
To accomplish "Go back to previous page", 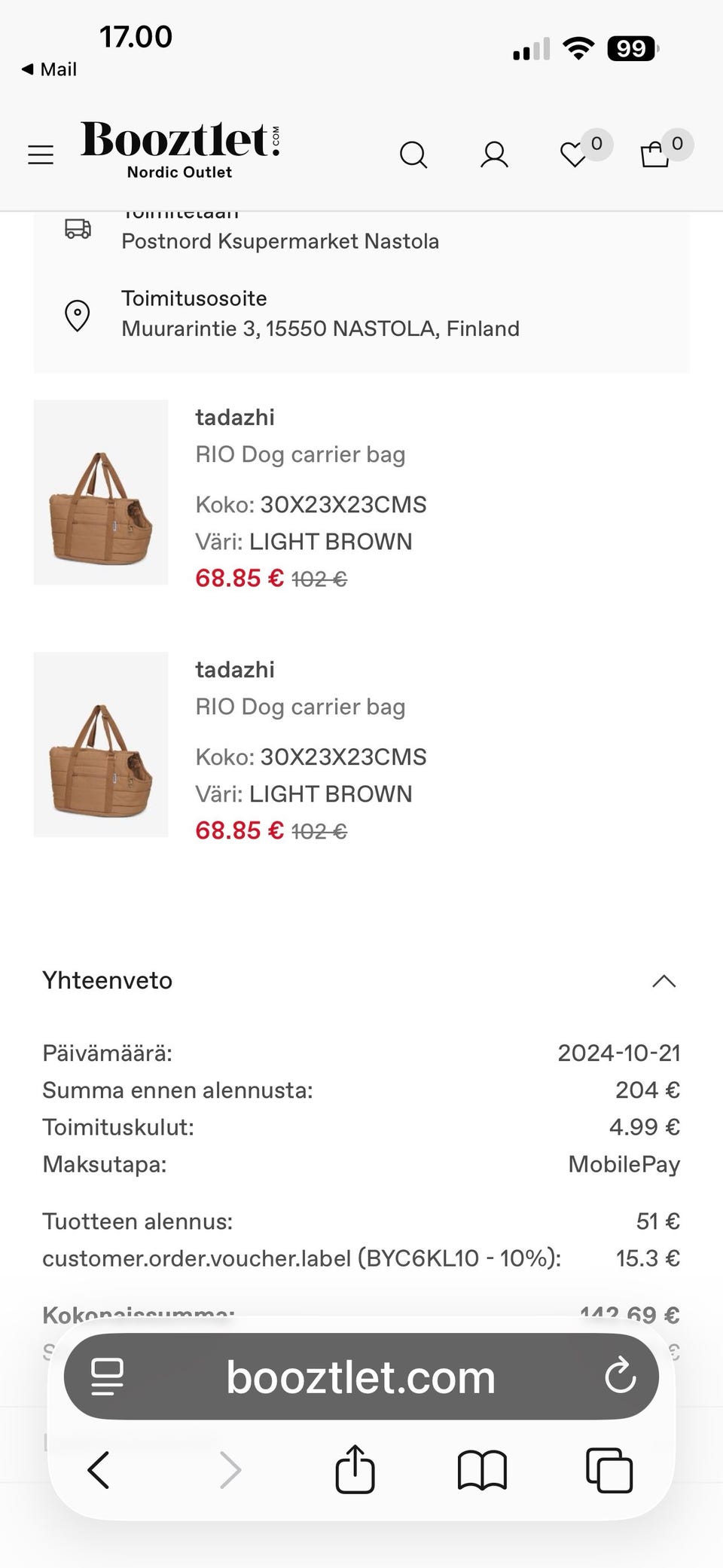I will [x=99, y=1469].
